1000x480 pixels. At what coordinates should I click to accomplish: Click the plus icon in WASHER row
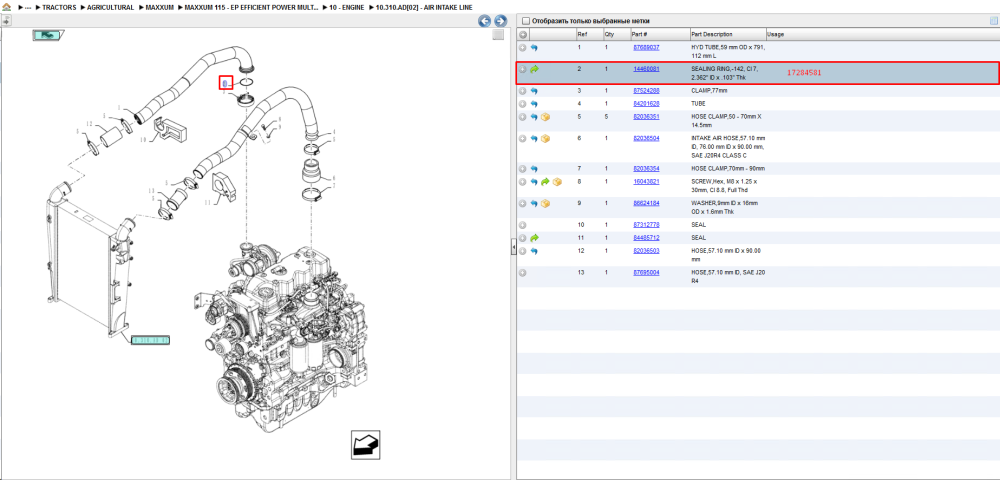click(x=522, y=204)
